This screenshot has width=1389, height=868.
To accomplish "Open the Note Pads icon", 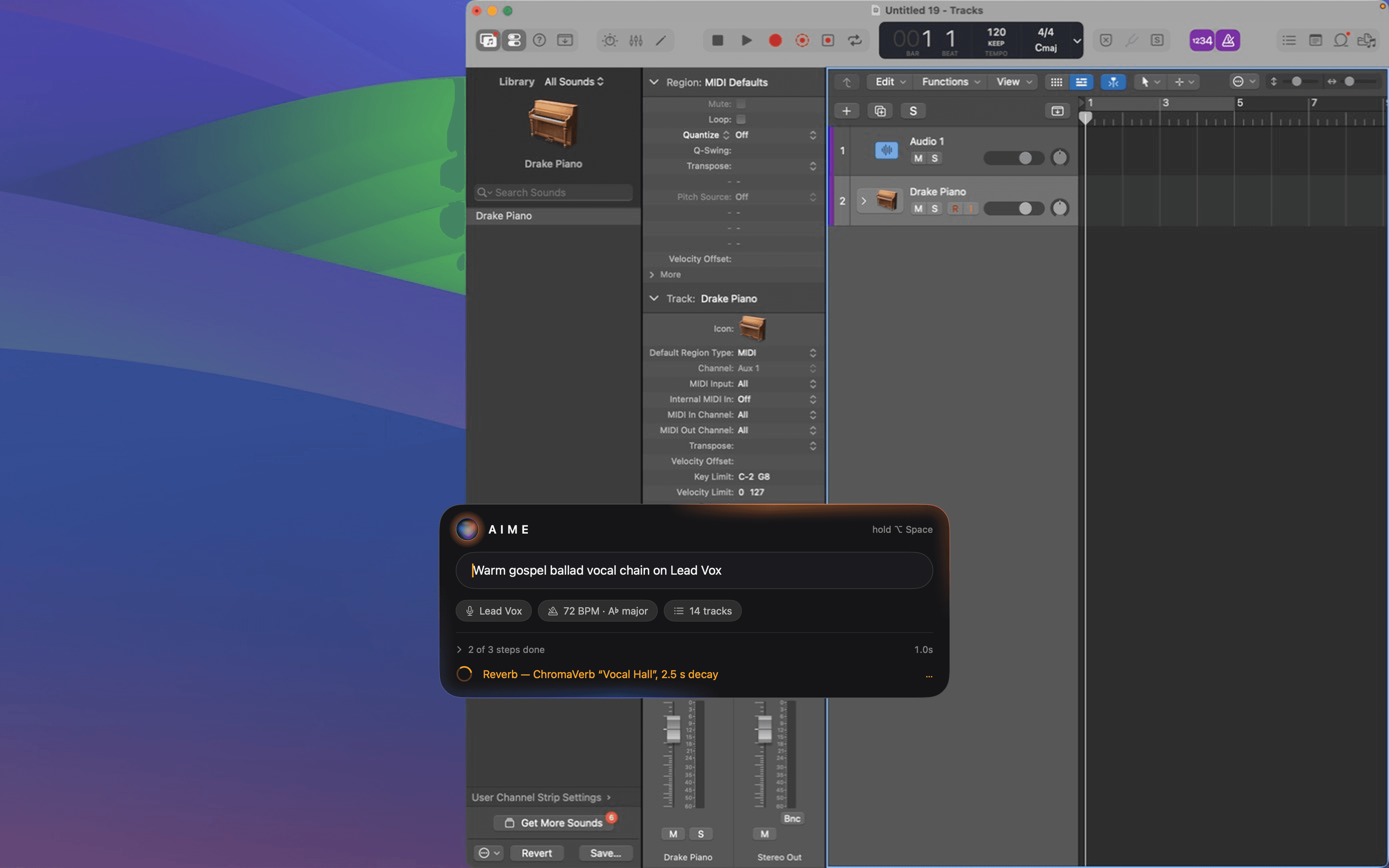I will (1315, 40).
